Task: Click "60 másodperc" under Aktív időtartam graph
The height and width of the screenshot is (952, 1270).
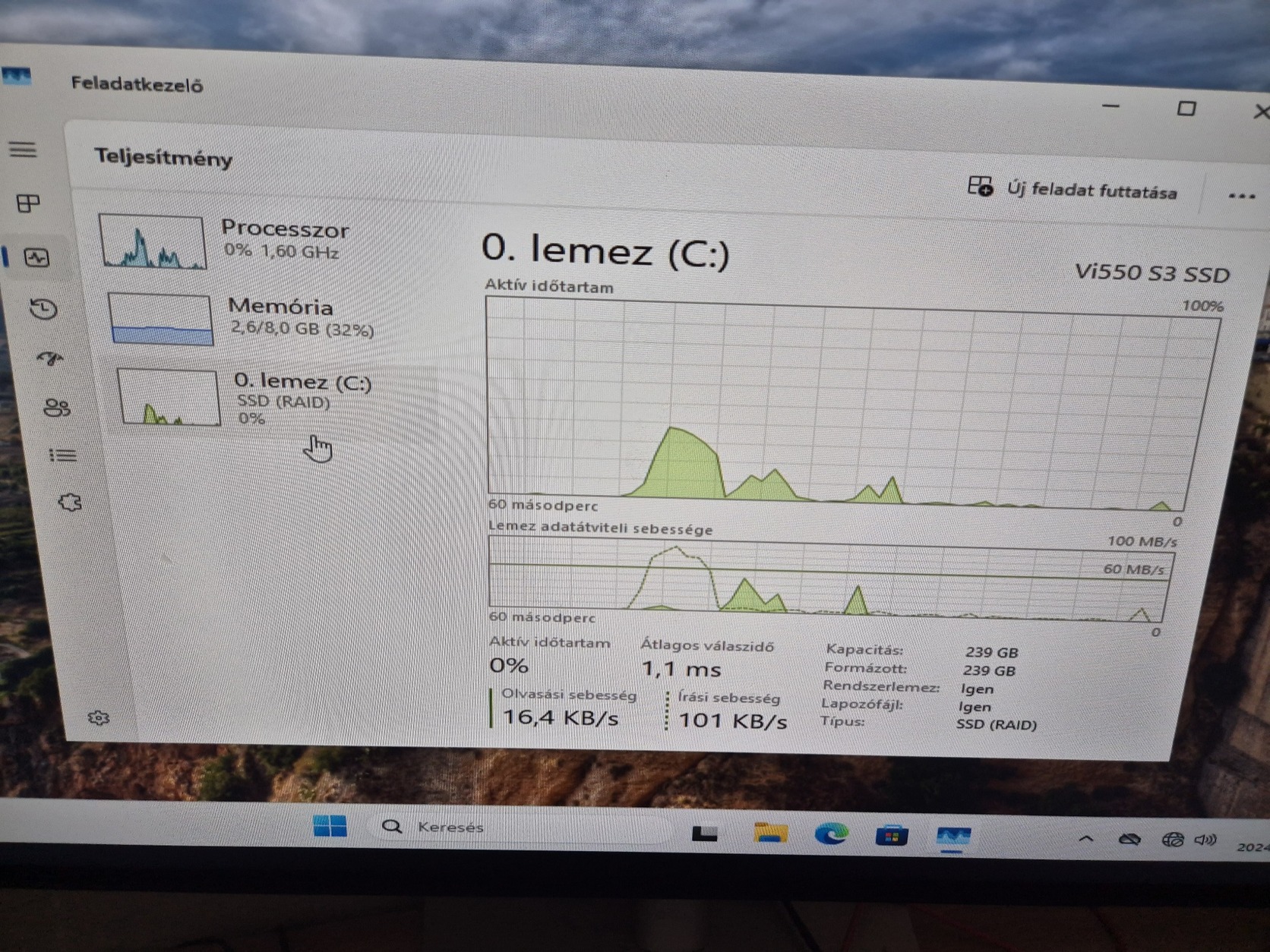Action: (543, 505)
